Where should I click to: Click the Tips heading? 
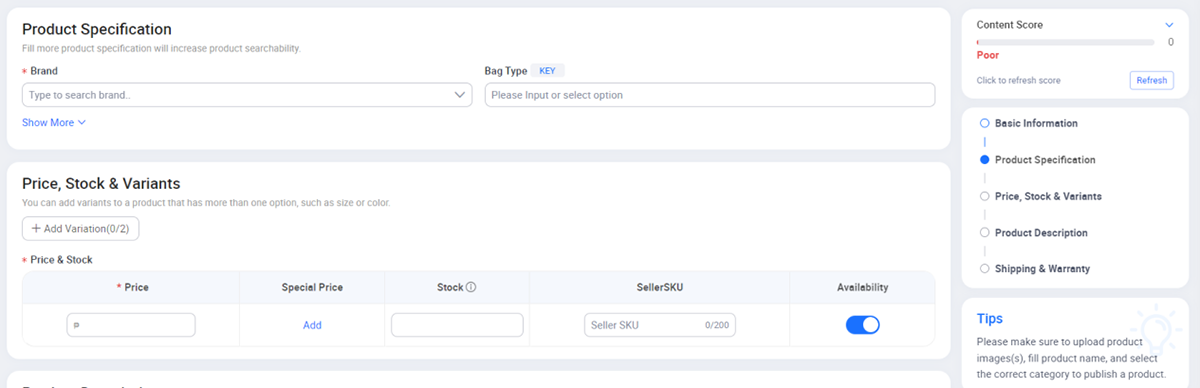990,319
